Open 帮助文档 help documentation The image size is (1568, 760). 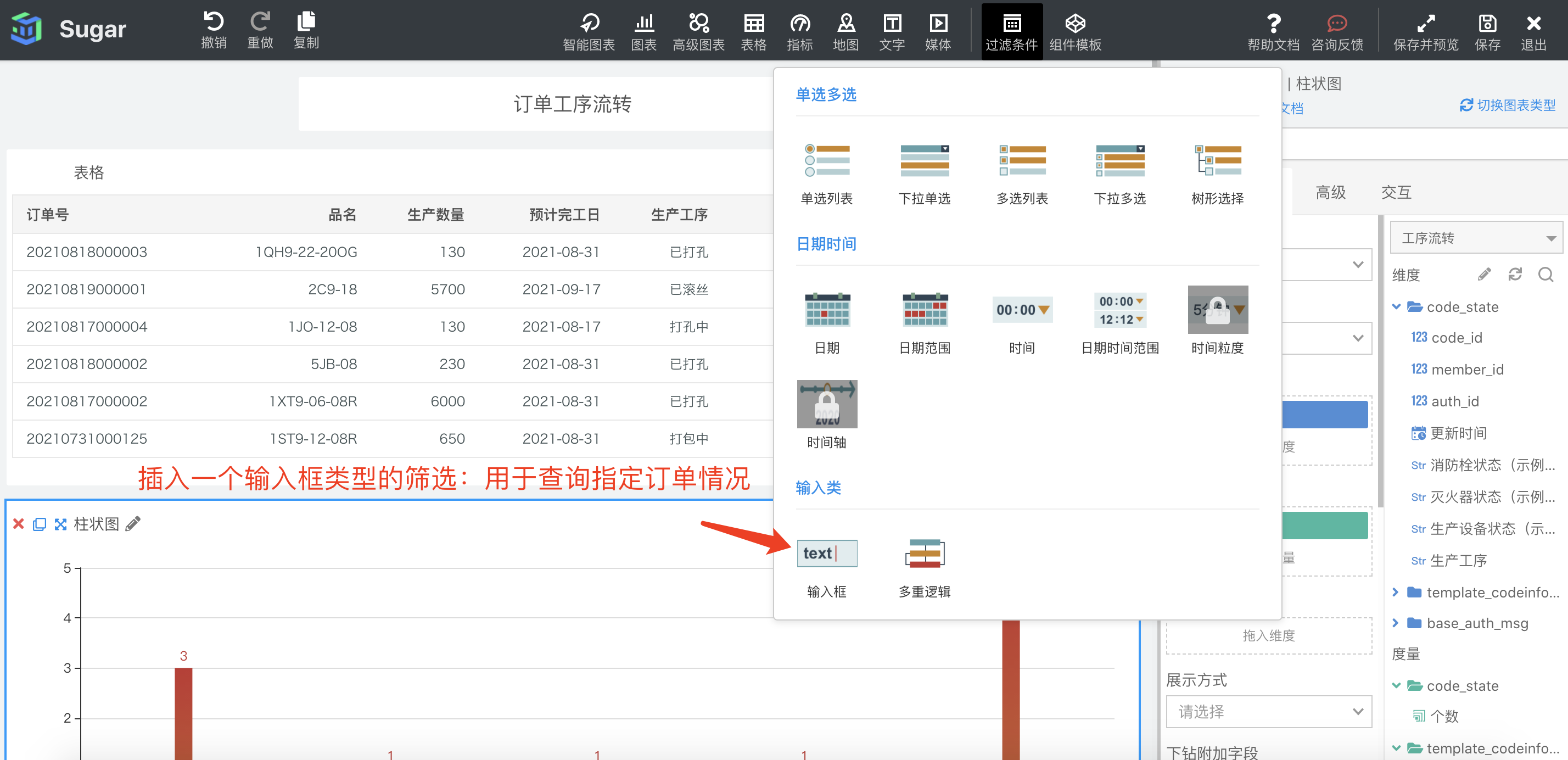coord(1273,32)
